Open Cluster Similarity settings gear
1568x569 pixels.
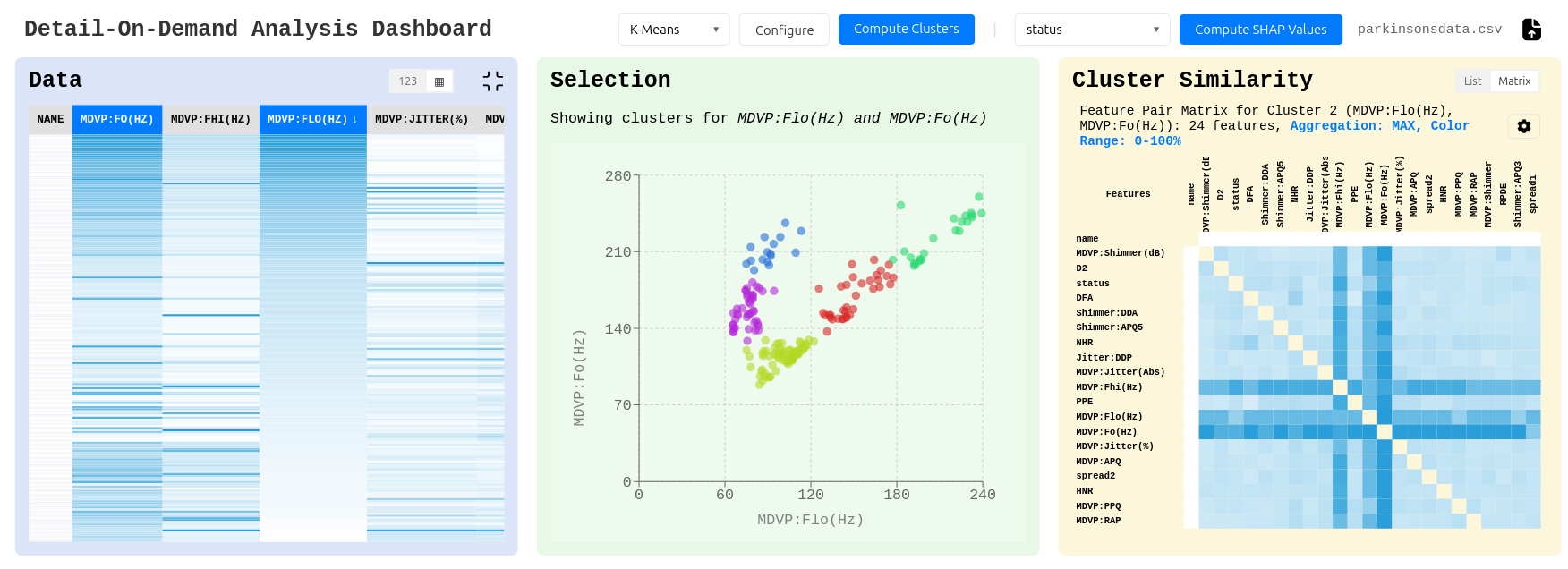pyautogui.click(x=1523, y=126)
